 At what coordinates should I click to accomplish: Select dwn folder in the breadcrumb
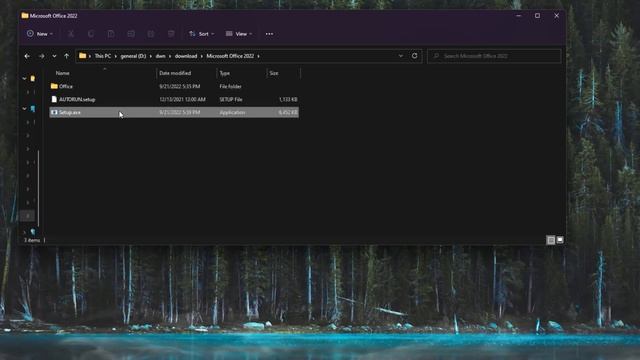coord(160,56)
